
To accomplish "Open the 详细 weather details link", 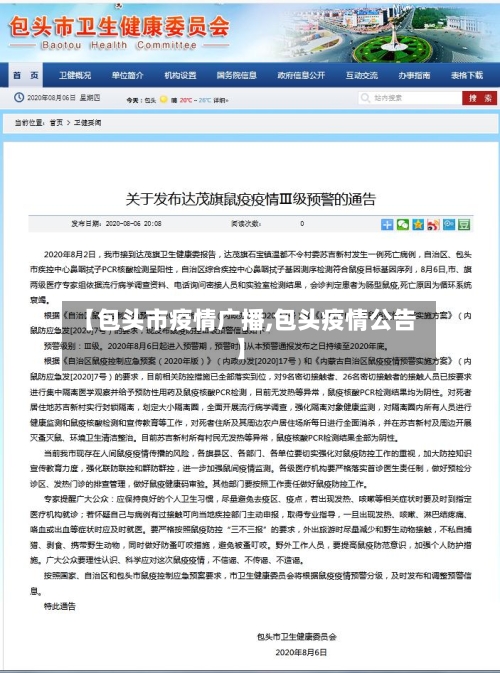I will tap(221, 100).
